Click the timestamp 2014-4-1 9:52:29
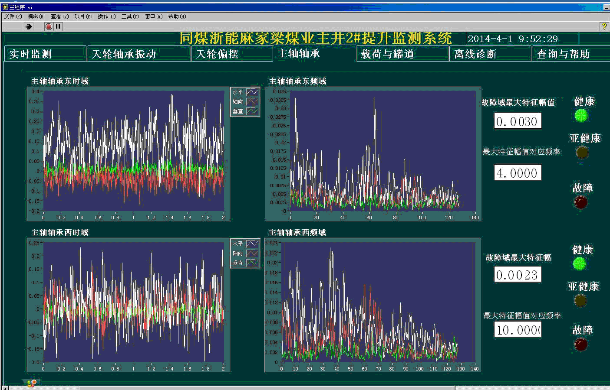The height and width of the screenshot is (390, 610). pyautogui.click(x=513, y=39)
